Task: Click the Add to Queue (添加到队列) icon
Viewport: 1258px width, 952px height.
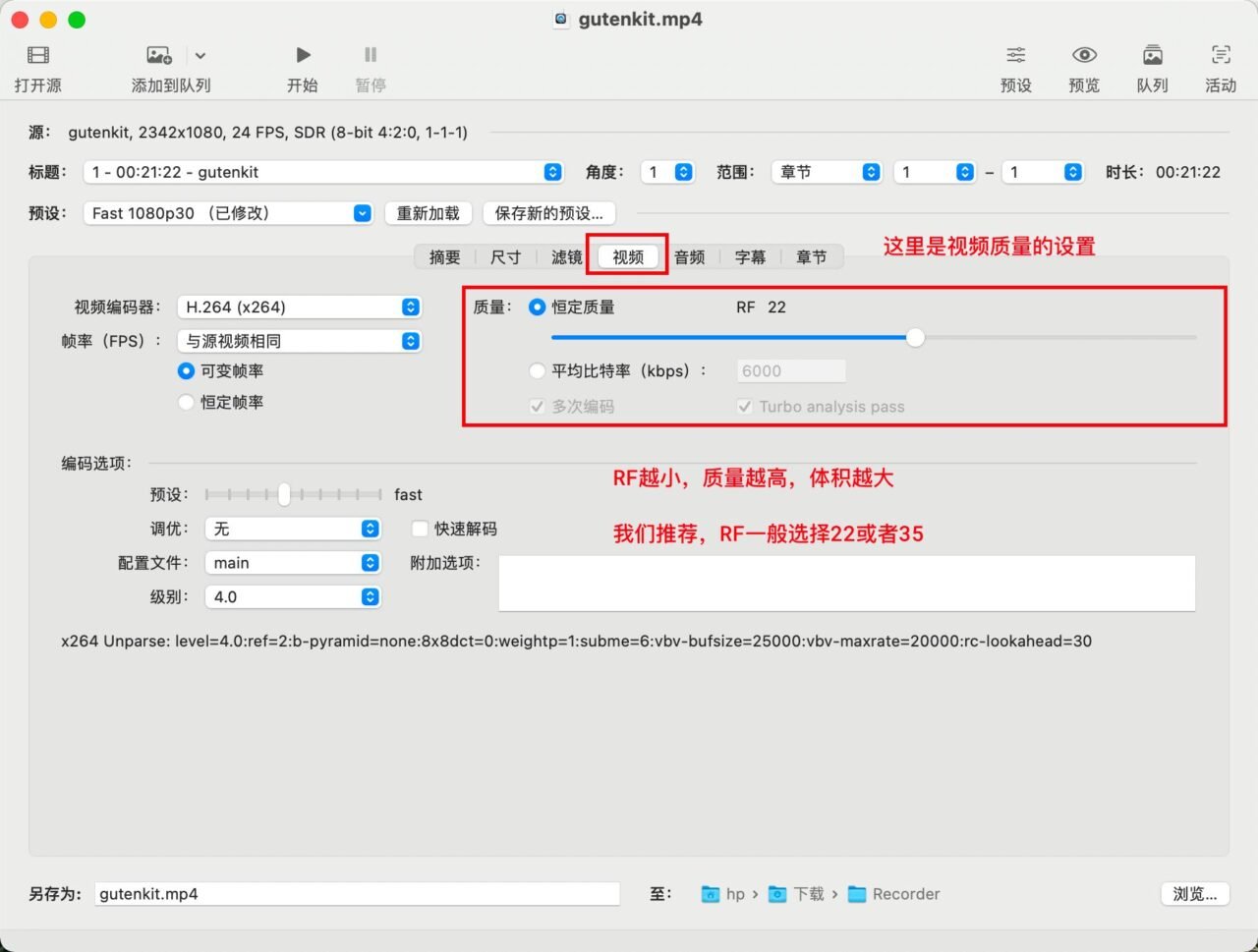Action: (158, 56)
